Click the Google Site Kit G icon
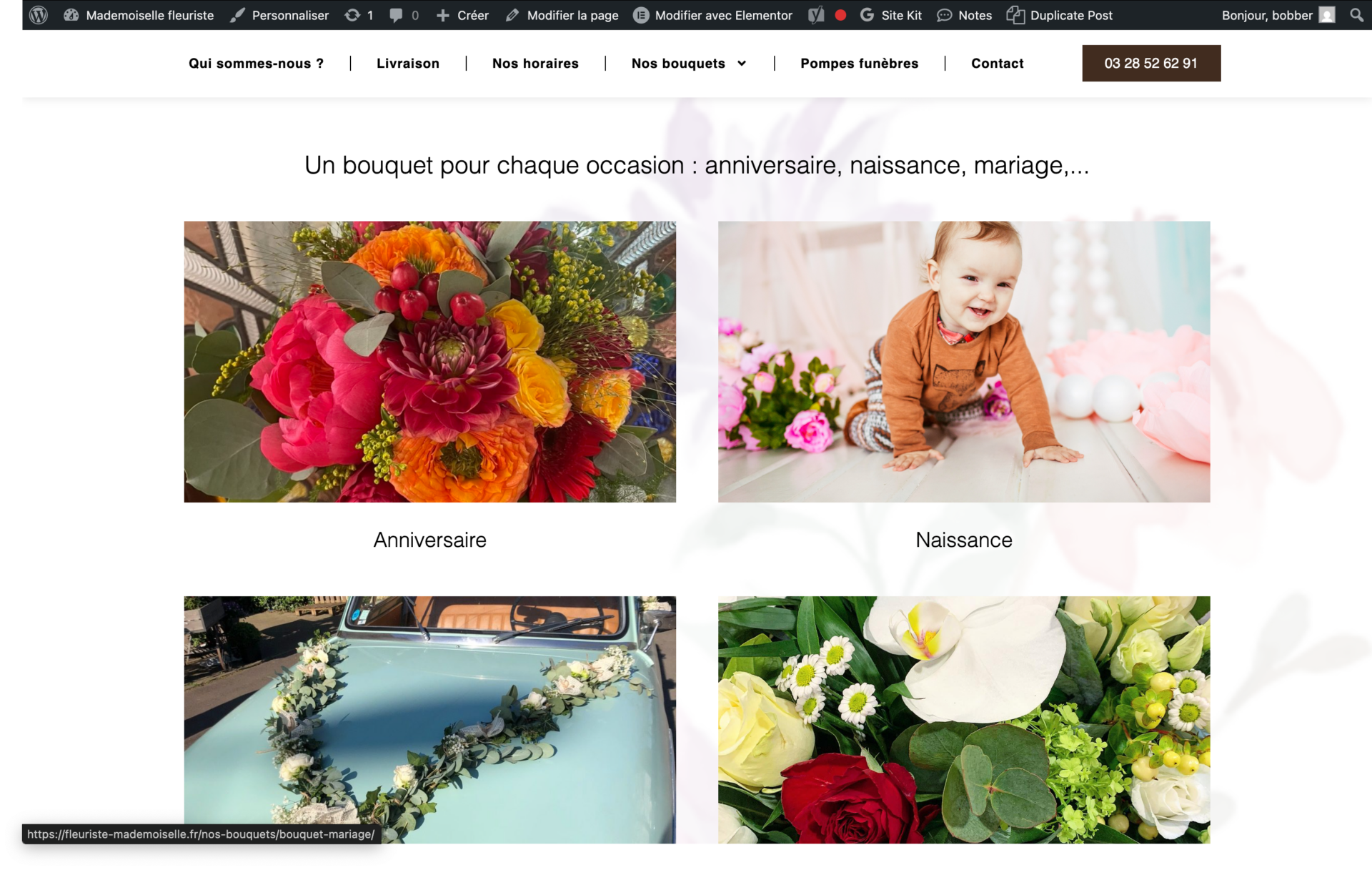The height and width of the screenshot is (870, 1372). coord(867,15)
